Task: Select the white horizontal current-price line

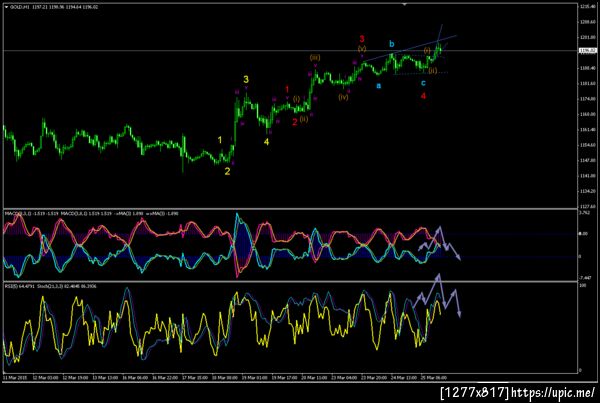Action: click(x=291, y=51)
